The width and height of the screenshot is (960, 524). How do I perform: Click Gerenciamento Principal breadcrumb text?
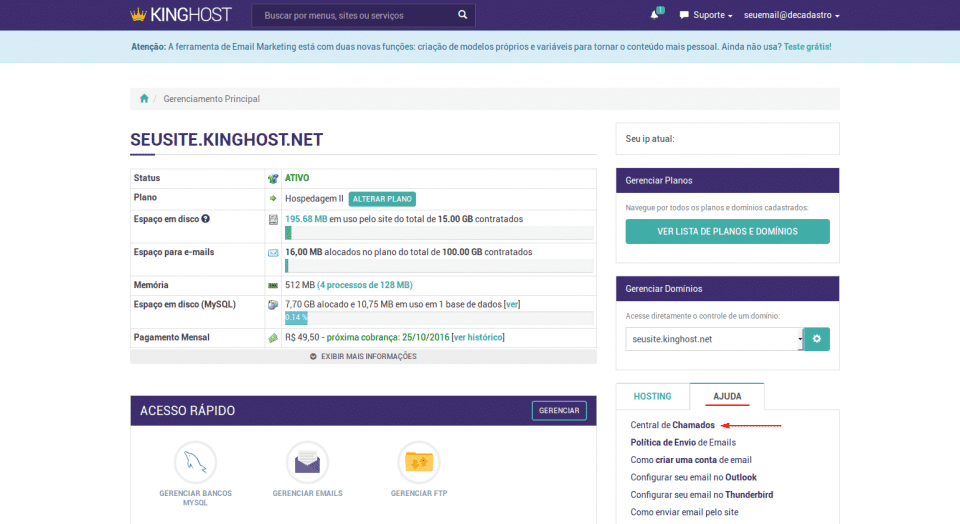tap(211, 99)
